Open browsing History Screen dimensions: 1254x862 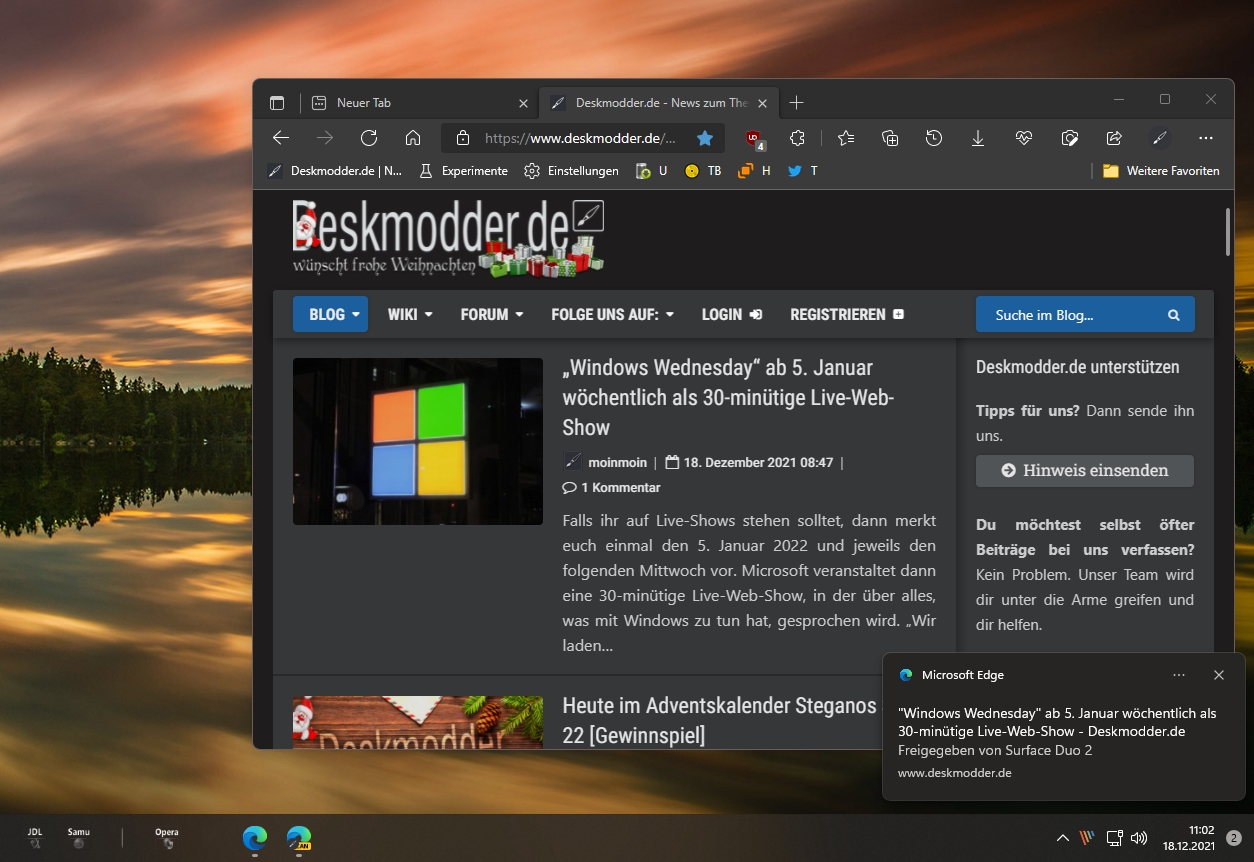pyautogui.click(x=934, y=138)
